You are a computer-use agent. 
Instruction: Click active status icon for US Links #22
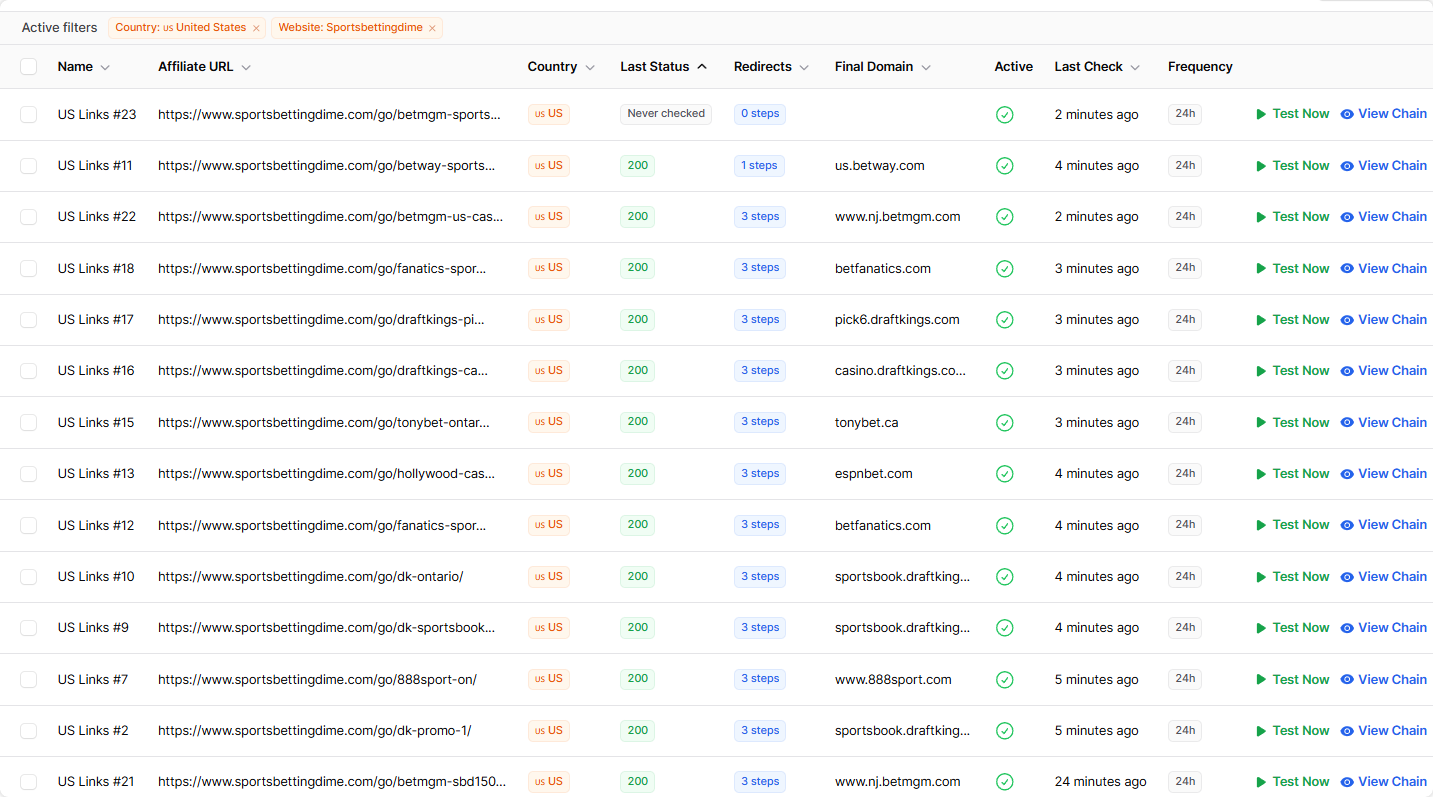[1005, 217]
